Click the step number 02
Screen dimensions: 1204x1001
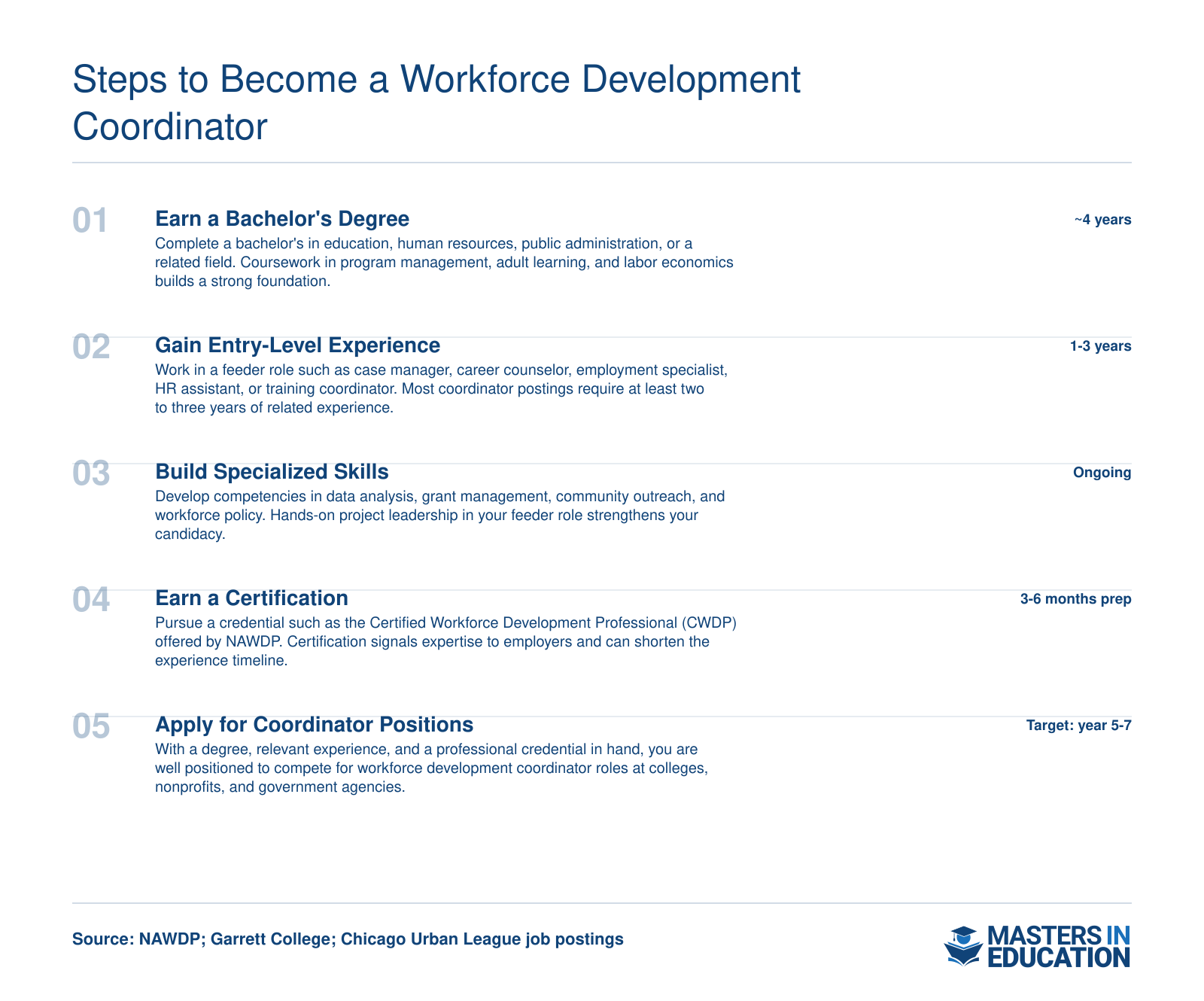(x=91, y=347)
